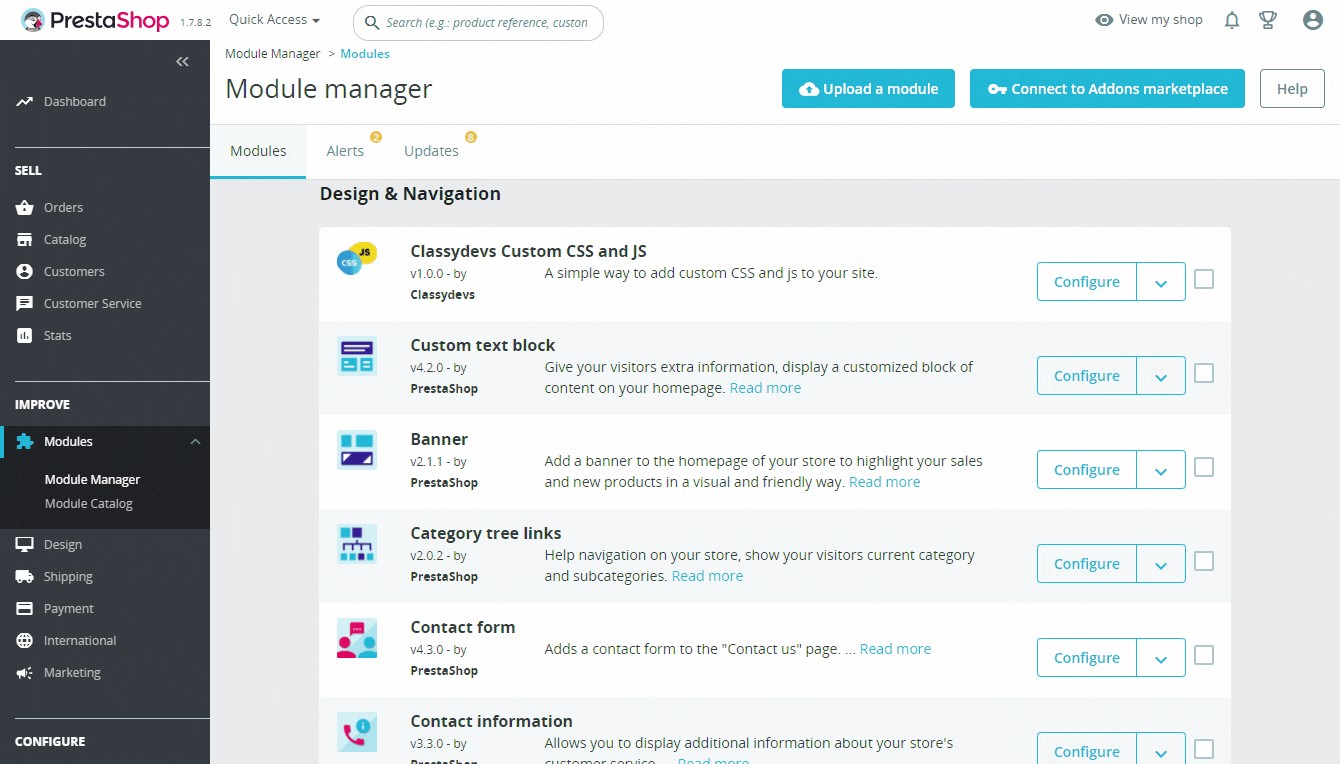1340x764 pixels.
Task: Click the Customers person icon
Action: click(x=24, y=272)
